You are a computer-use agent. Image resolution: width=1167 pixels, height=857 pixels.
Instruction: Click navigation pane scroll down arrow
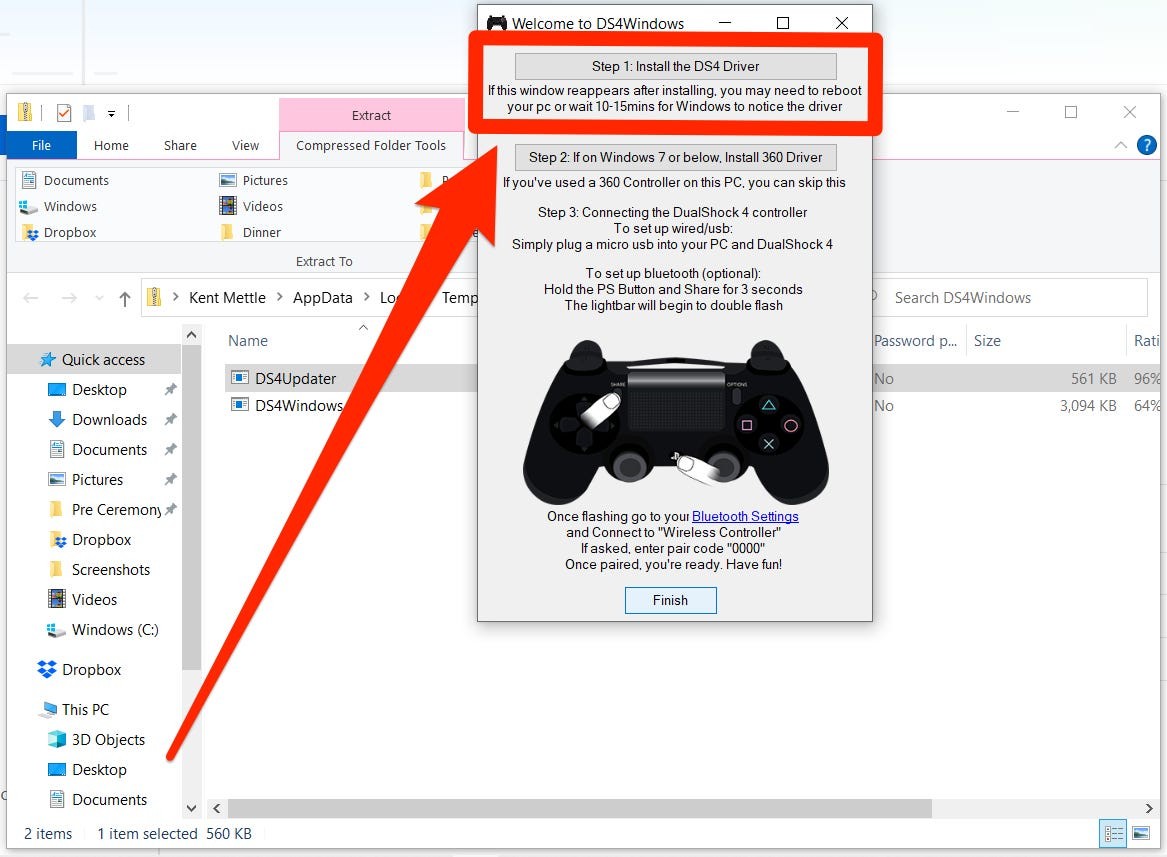(x=191, y=809)
